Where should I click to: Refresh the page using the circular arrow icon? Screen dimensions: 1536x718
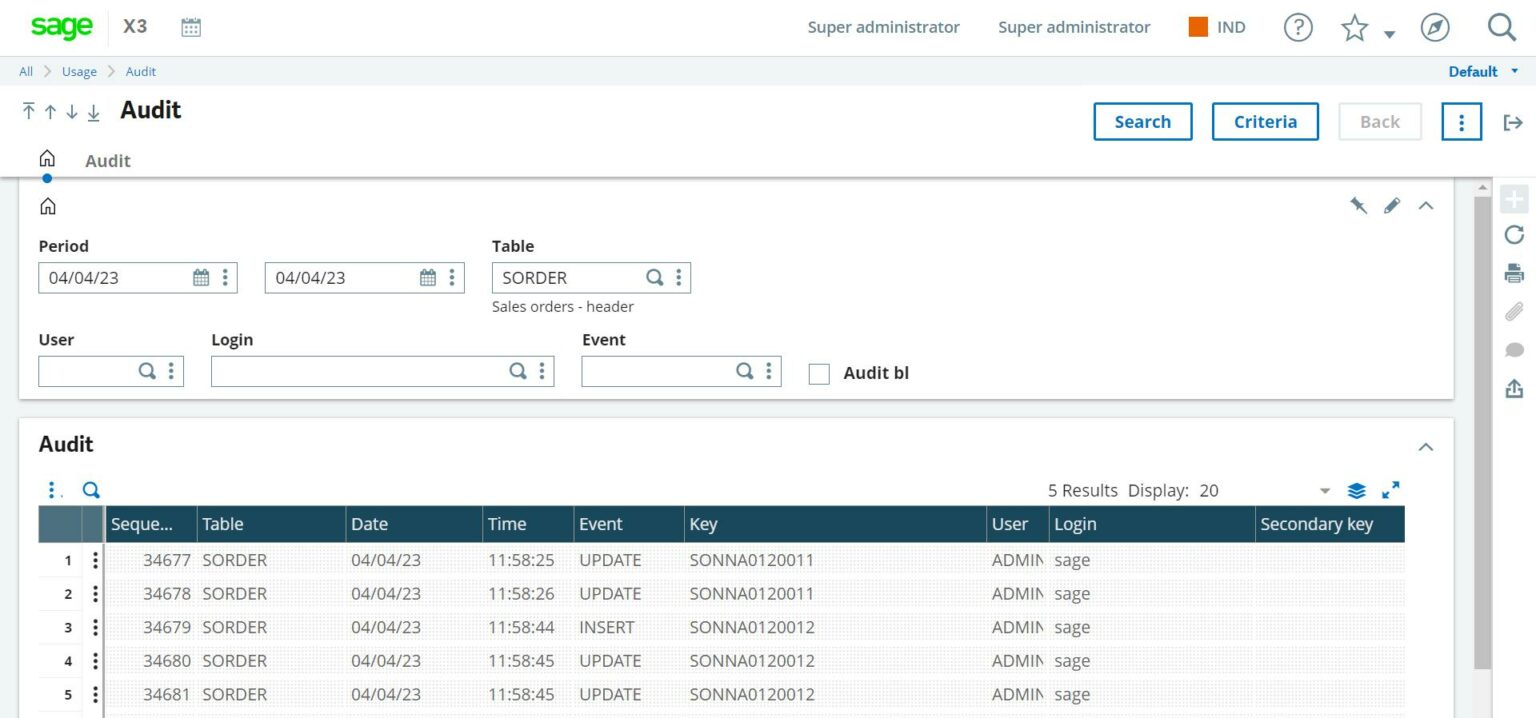pos(1513,235)
